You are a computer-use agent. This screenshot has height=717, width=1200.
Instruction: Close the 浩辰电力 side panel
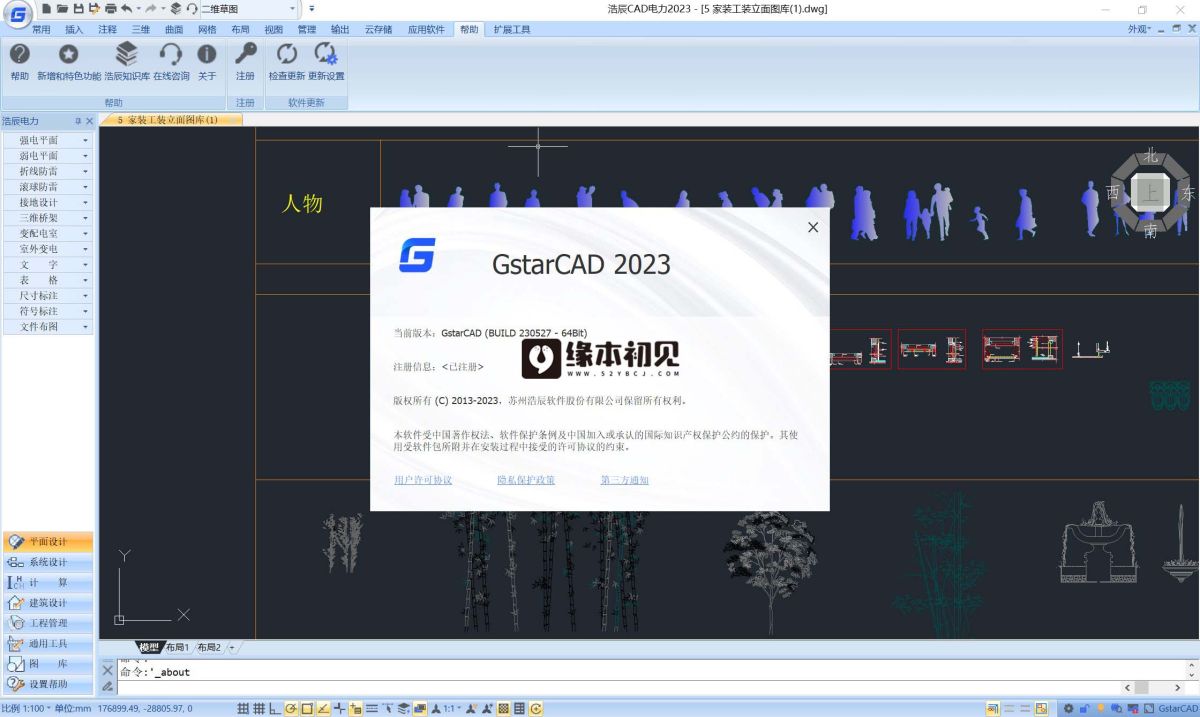pyautogui.click(x=89, y=121)
